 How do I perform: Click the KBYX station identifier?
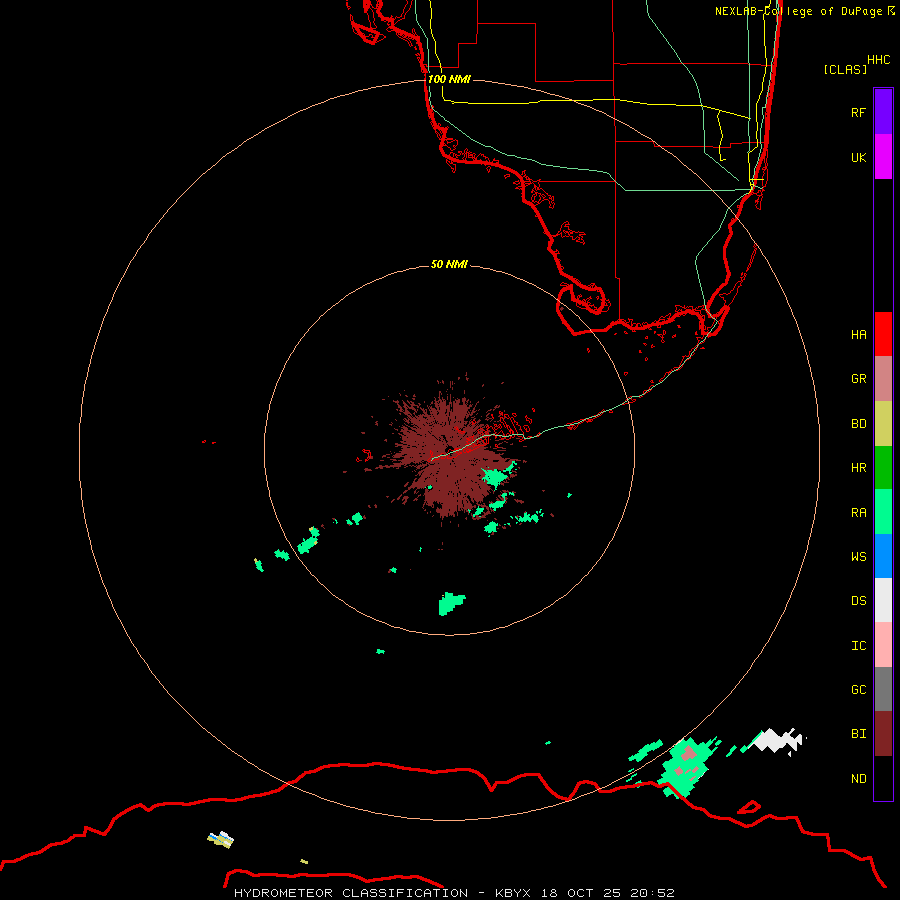click(x=513, y=893)
